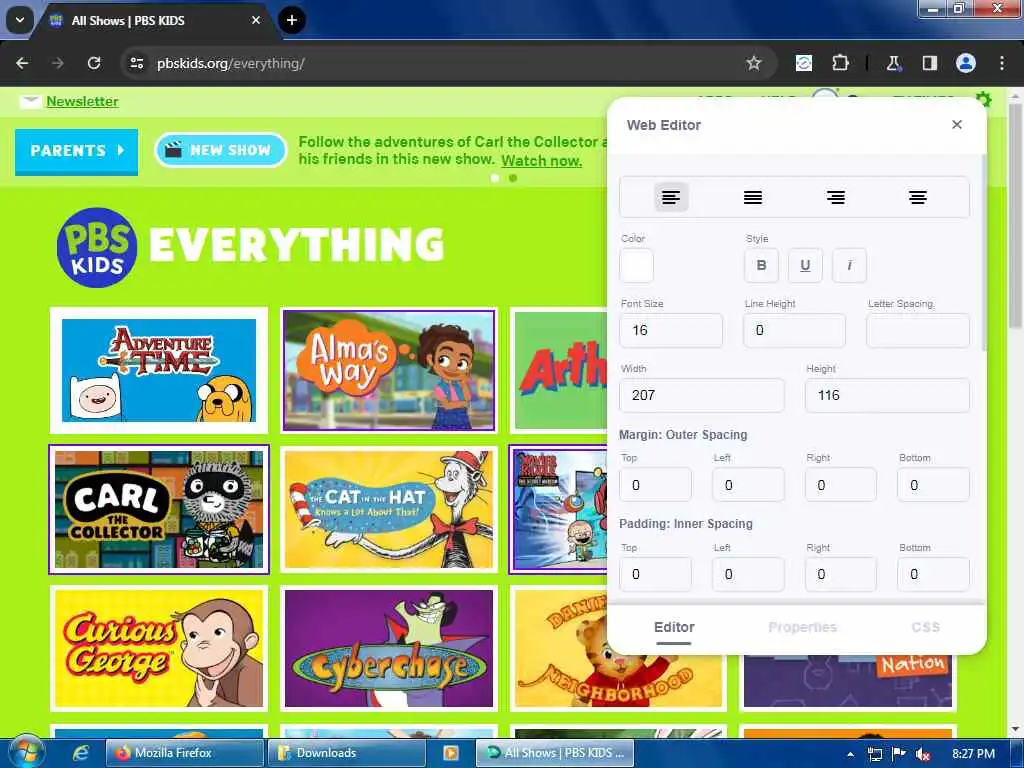Open the Curious George thumbnail
1024x768 pixels.
click(x=159, y=648)
